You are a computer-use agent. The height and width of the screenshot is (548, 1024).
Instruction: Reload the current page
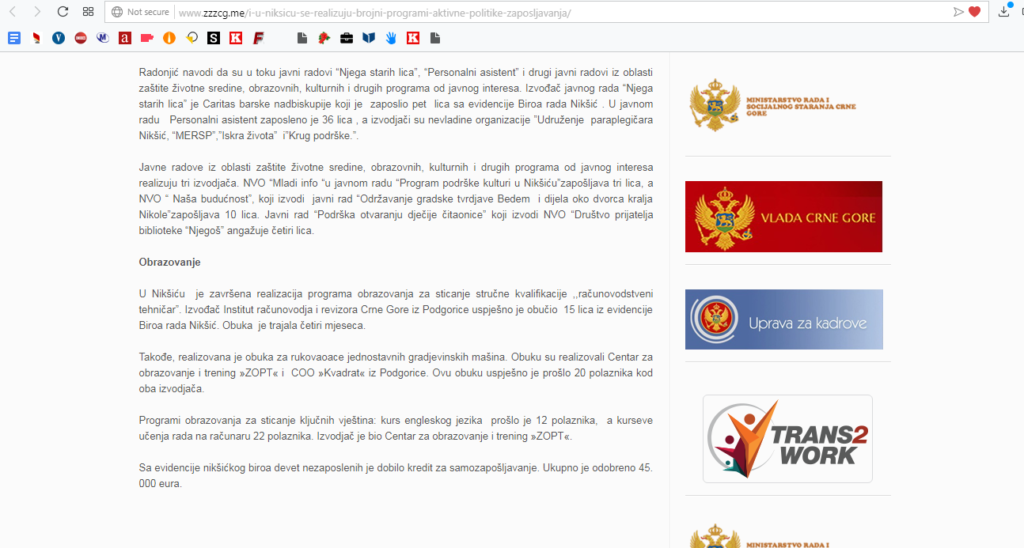[63, 12]
